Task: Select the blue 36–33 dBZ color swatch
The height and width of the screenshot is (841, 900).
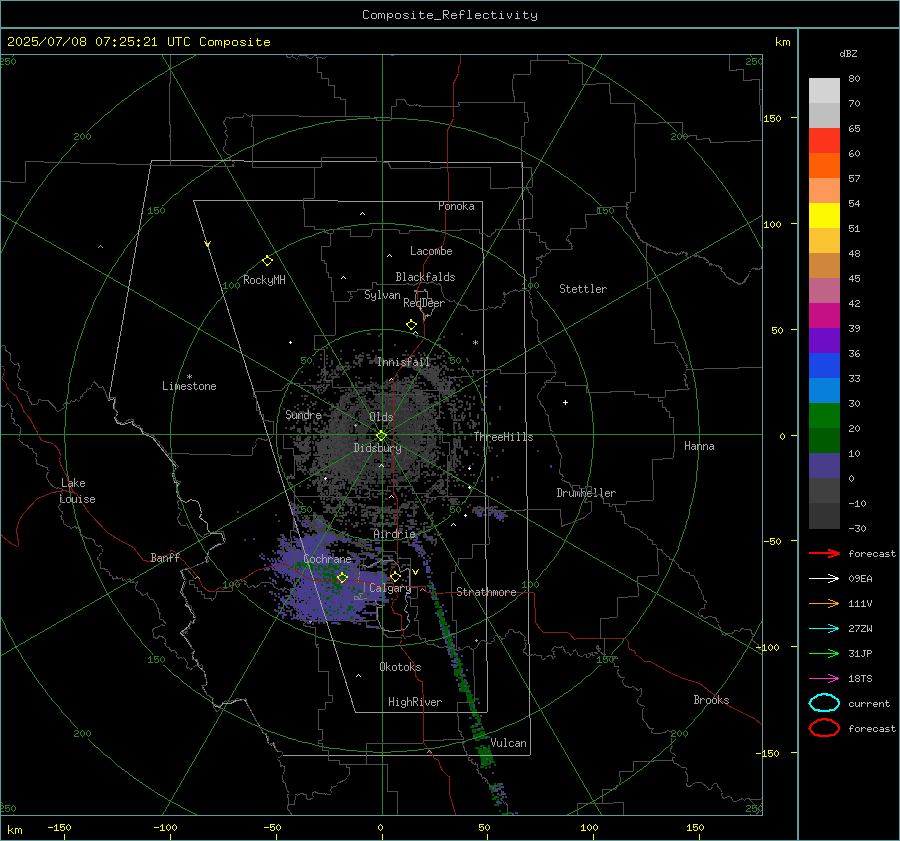Action: coord(824,366)
